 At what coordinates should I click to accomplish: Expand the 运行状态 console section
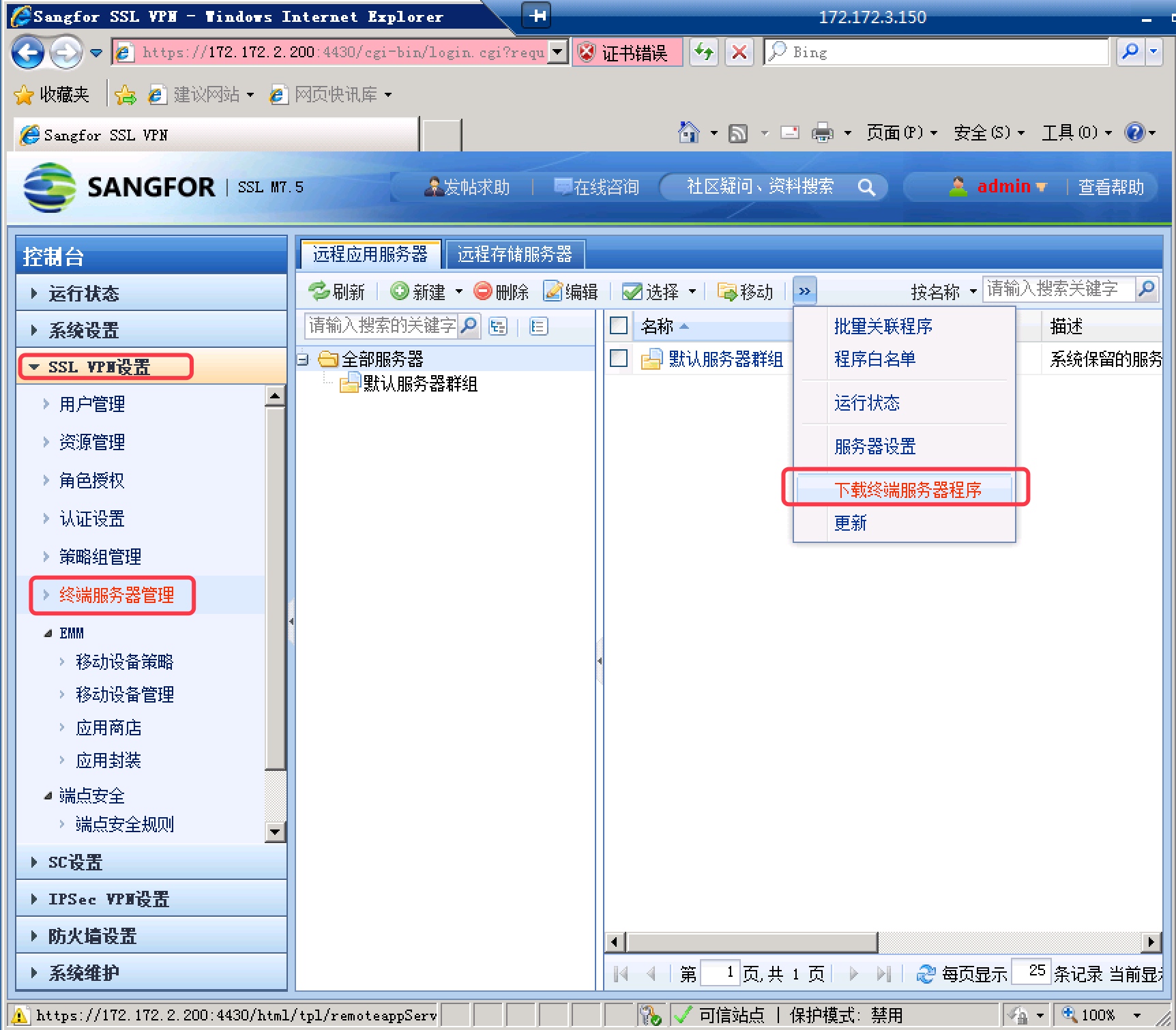click(151, 293)
